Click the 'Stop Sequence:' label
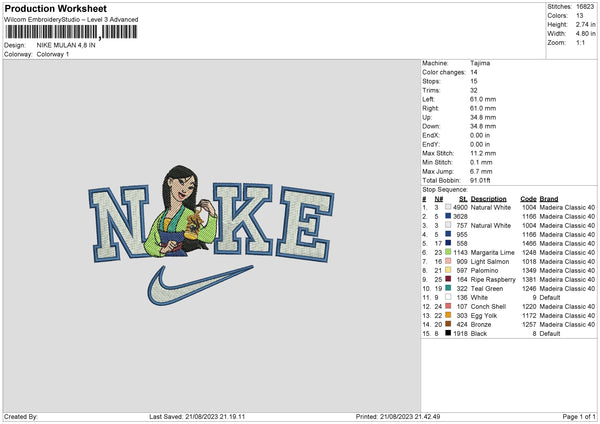Screen dimensions: 600x424 [445, 189]
